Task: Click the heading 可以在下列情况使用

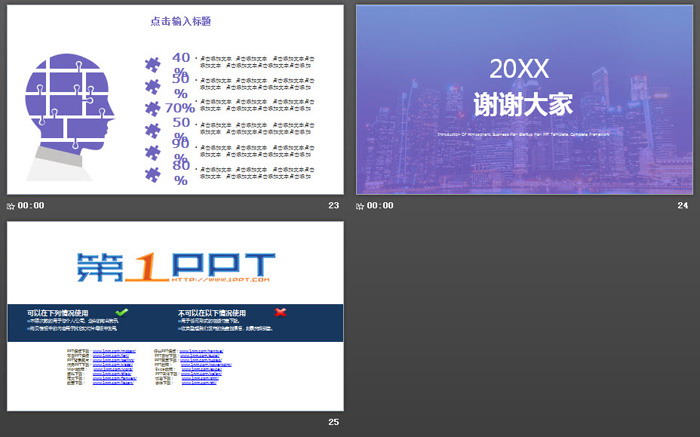Action: click(x=58, y=313)
